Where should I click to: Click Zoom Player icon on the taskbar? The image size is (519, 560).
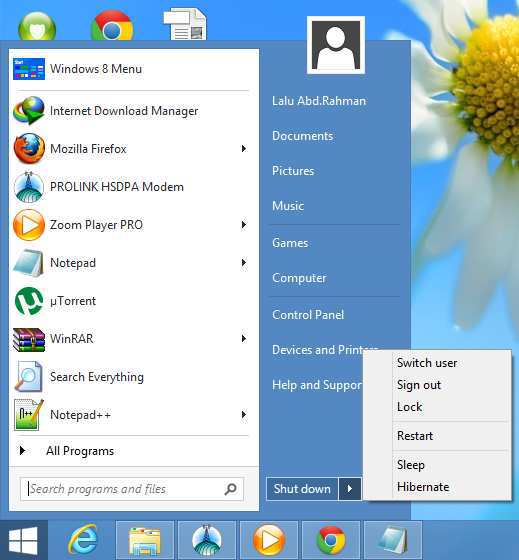tap(269, 540)
